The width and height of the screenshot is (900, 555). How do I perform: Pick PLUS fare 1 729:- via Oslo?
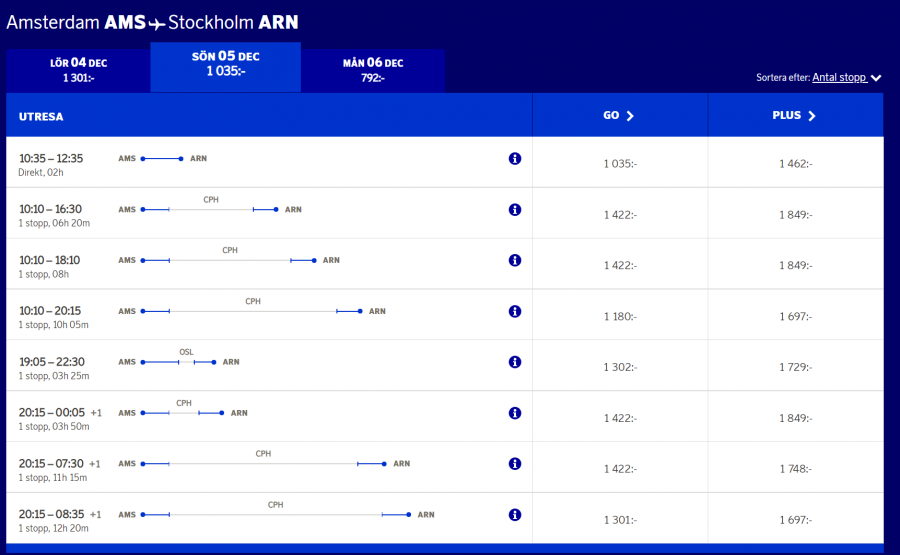point(795,367)
